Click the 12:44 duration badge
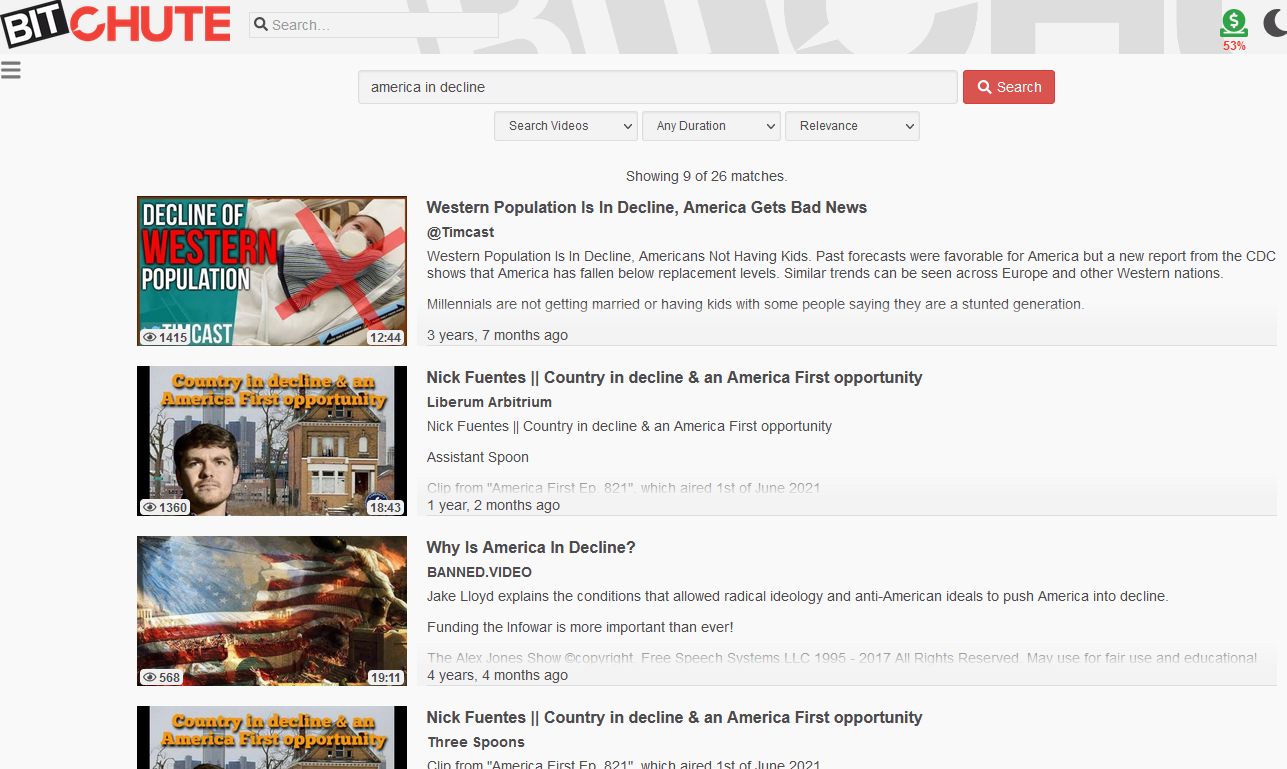 coord(385,337)
